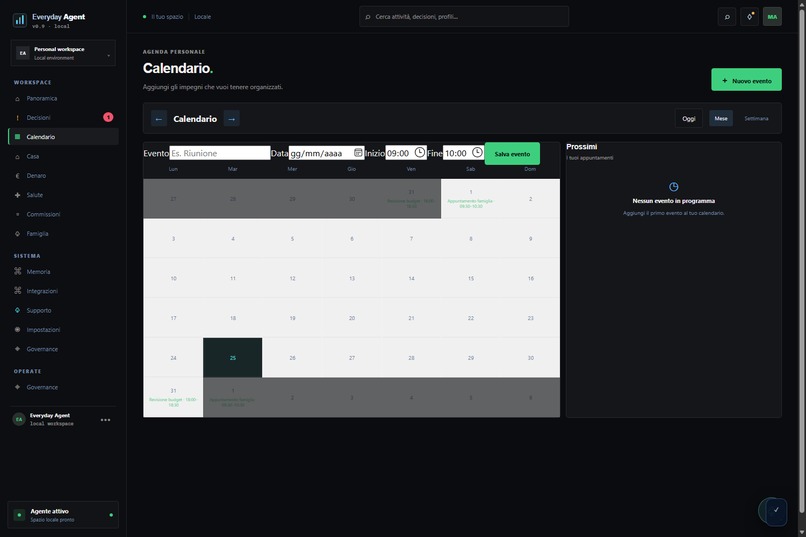Click the Everyday Agent logo icon
Image resolution: width=806 pixels, height=537 pixels.
[20, 20]
